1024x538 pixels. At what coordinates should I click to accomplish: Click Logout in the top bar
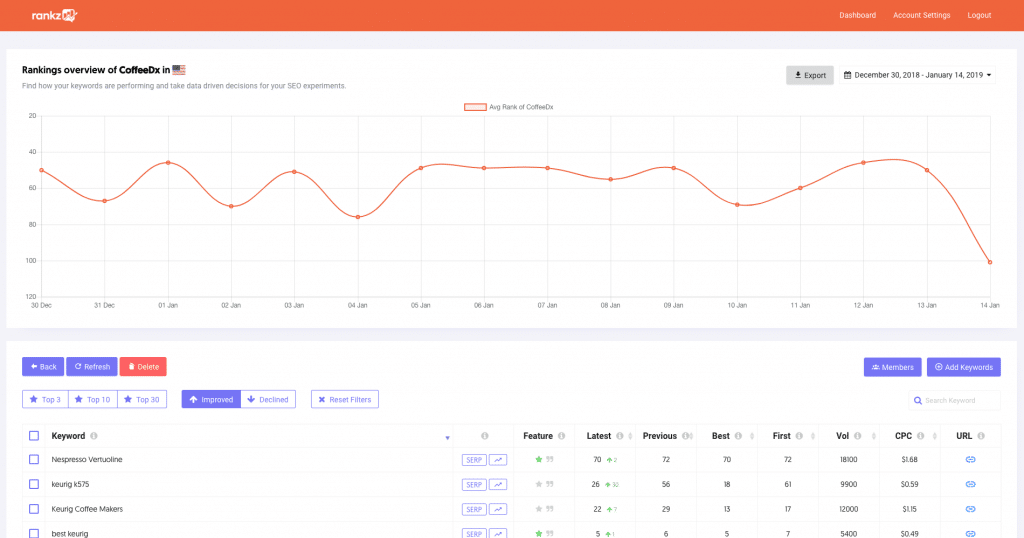pos(979,15)
